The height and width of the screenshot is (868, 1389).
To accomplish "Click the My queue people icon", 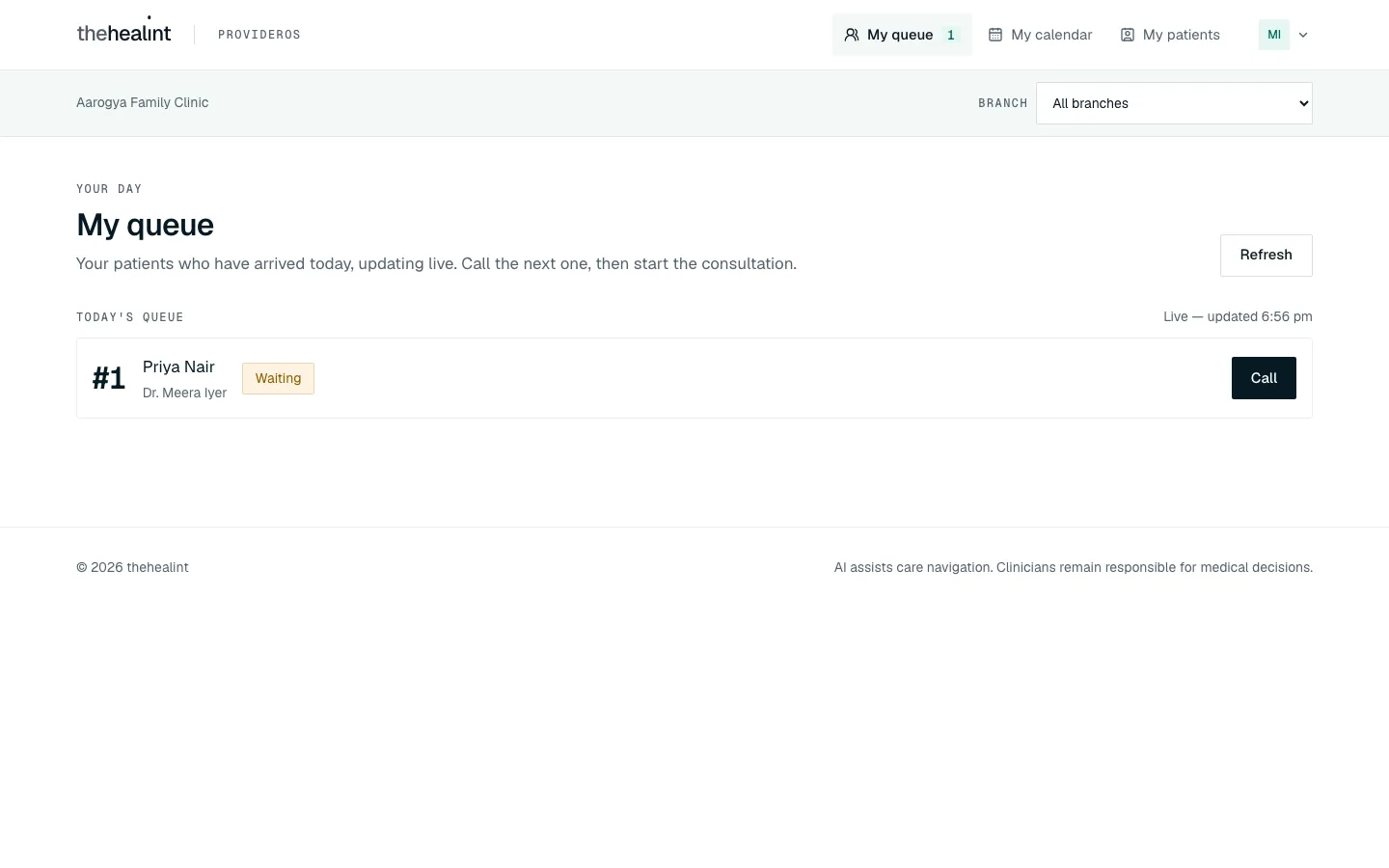I will (x=852, y=35).
